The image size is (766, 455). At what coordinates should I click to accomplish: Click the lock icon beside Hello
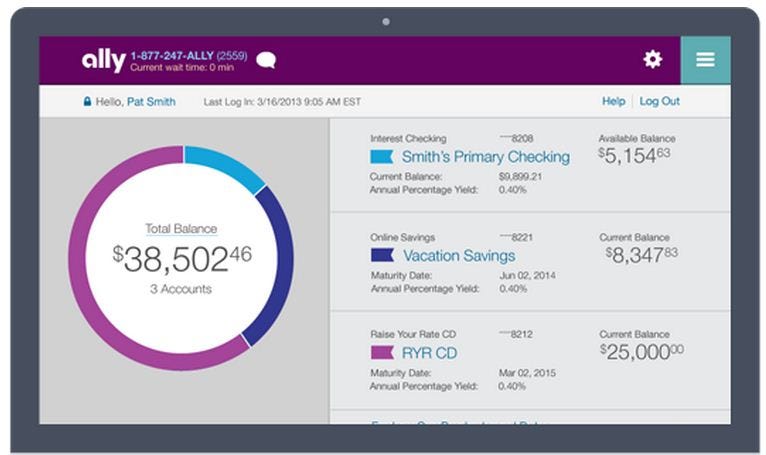tap(87, 101)
